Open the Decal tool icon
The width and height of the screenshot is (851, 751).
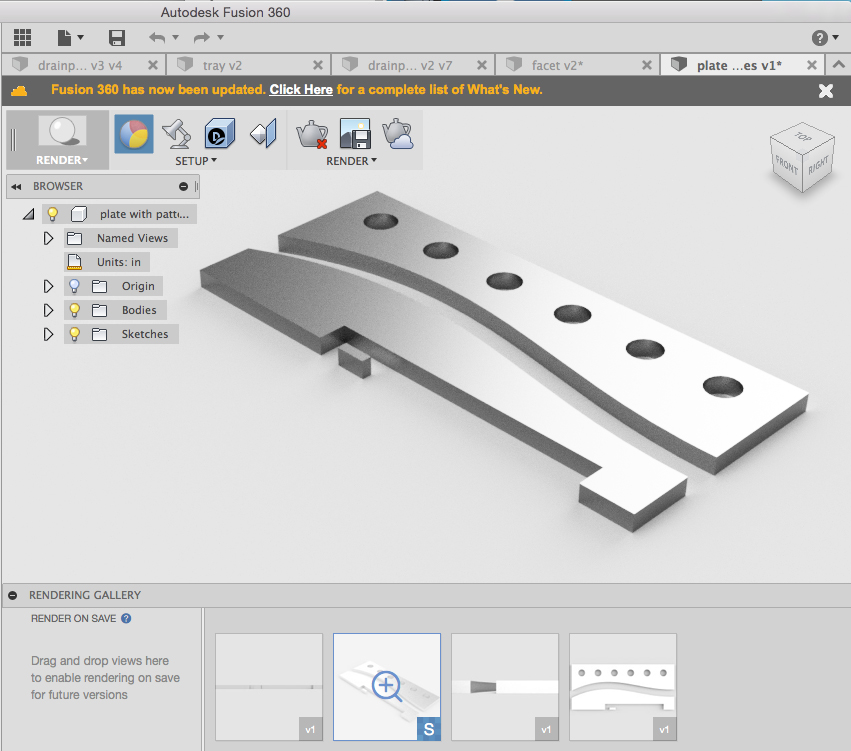[219, 134]
